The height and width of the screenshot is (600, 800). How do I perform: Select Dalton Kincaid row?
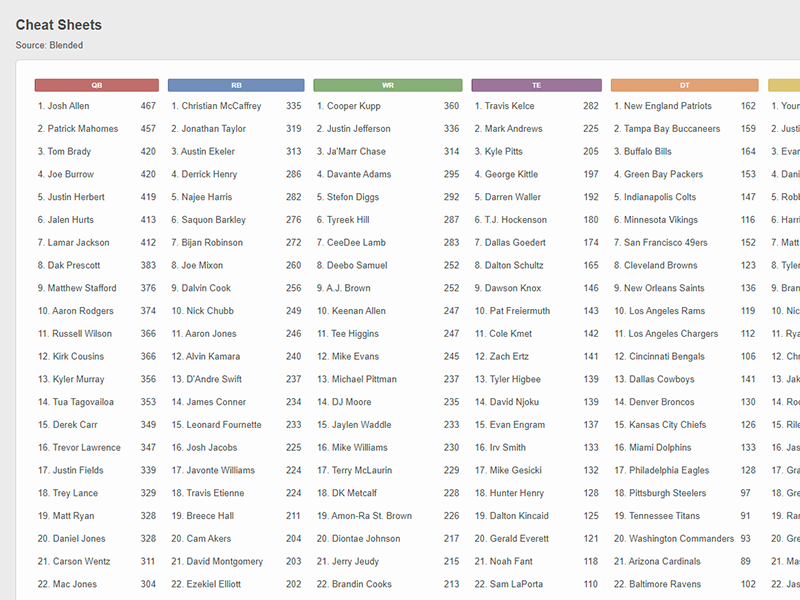tap(536, 516)
